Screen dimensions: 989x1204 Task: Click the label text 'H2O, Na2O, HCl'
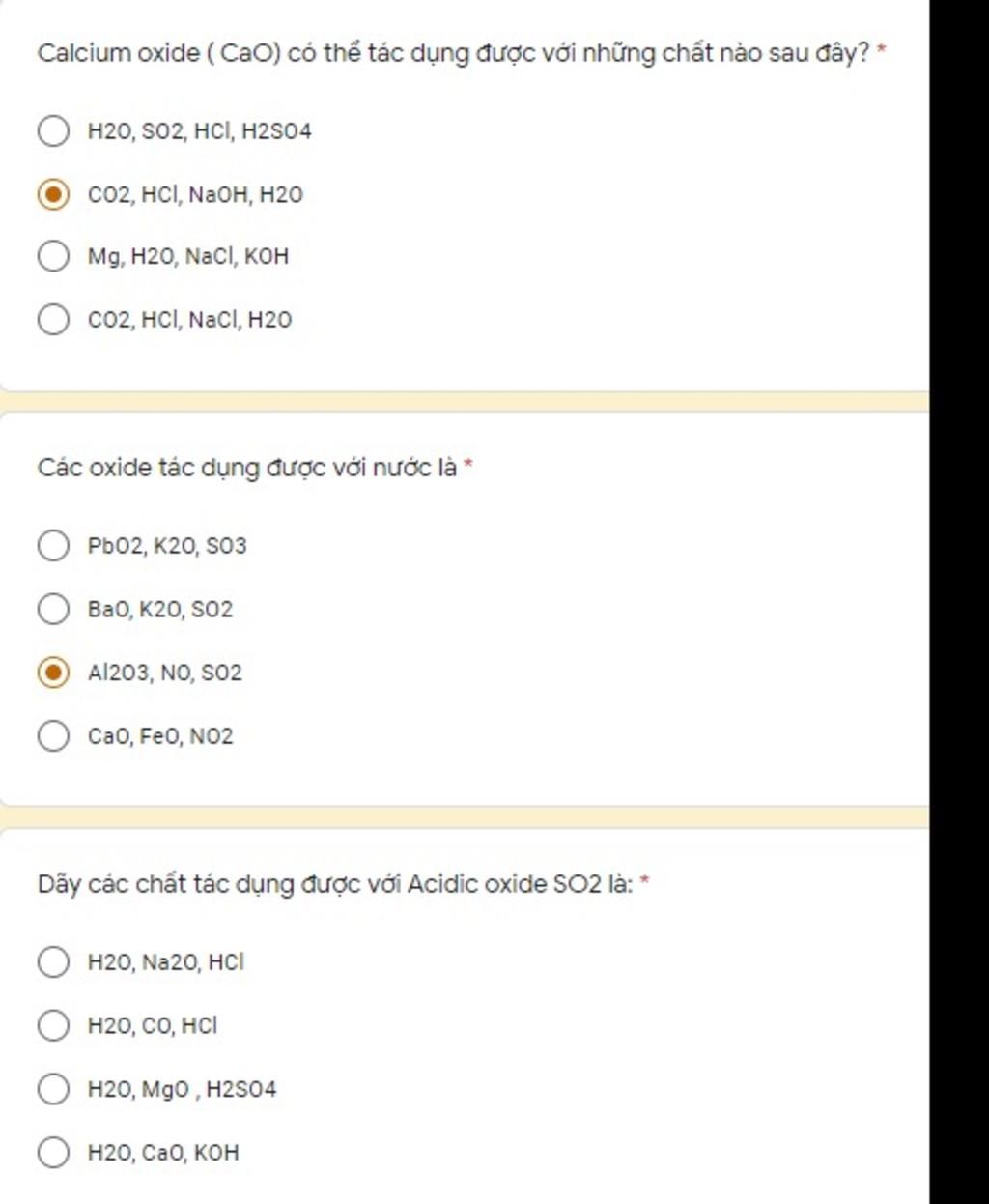click(x=166, y=962)
